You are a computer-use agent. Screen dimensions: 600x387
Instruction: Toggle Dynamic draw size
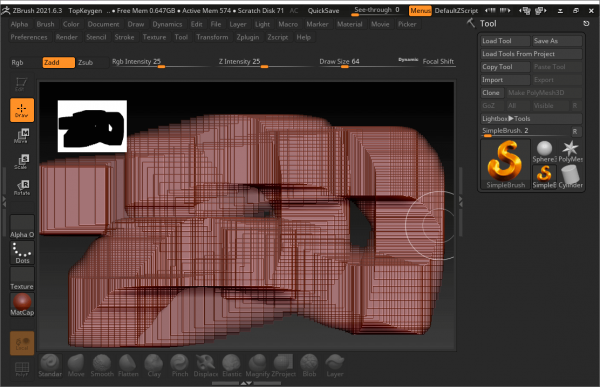pyautogui.click(x=408, y=60)
